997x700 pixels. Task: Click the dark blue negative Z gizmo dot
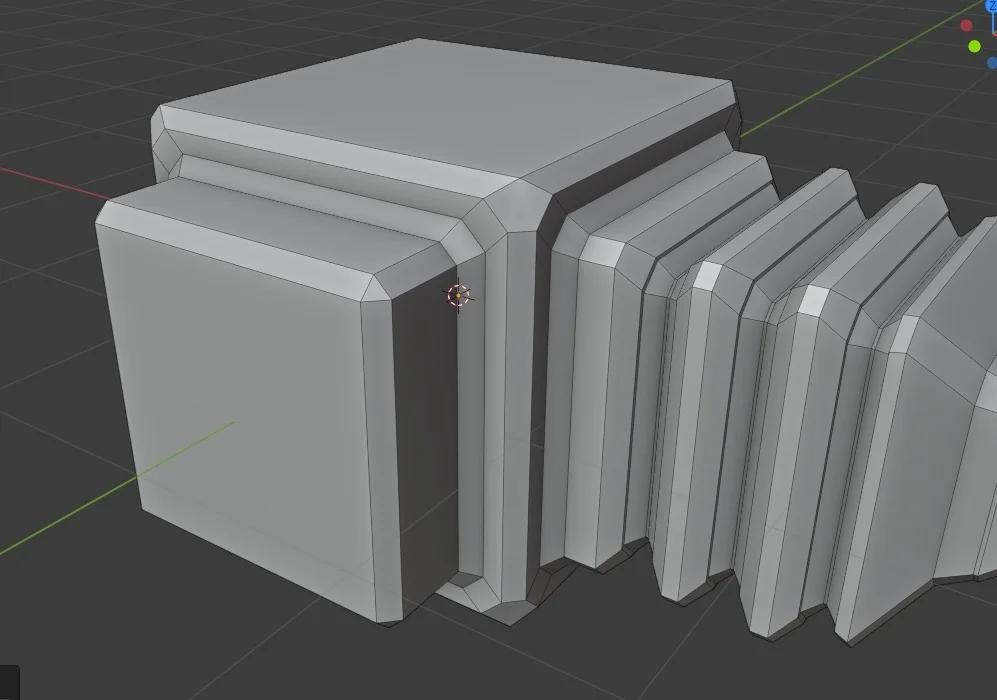[992, 62]
